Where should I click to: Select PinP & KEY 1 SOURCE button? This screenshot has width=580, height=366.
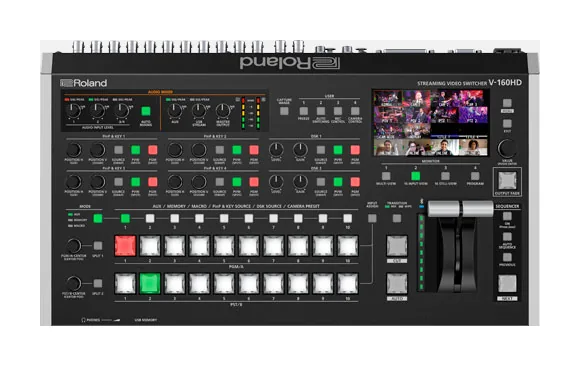tap(118, 150)
